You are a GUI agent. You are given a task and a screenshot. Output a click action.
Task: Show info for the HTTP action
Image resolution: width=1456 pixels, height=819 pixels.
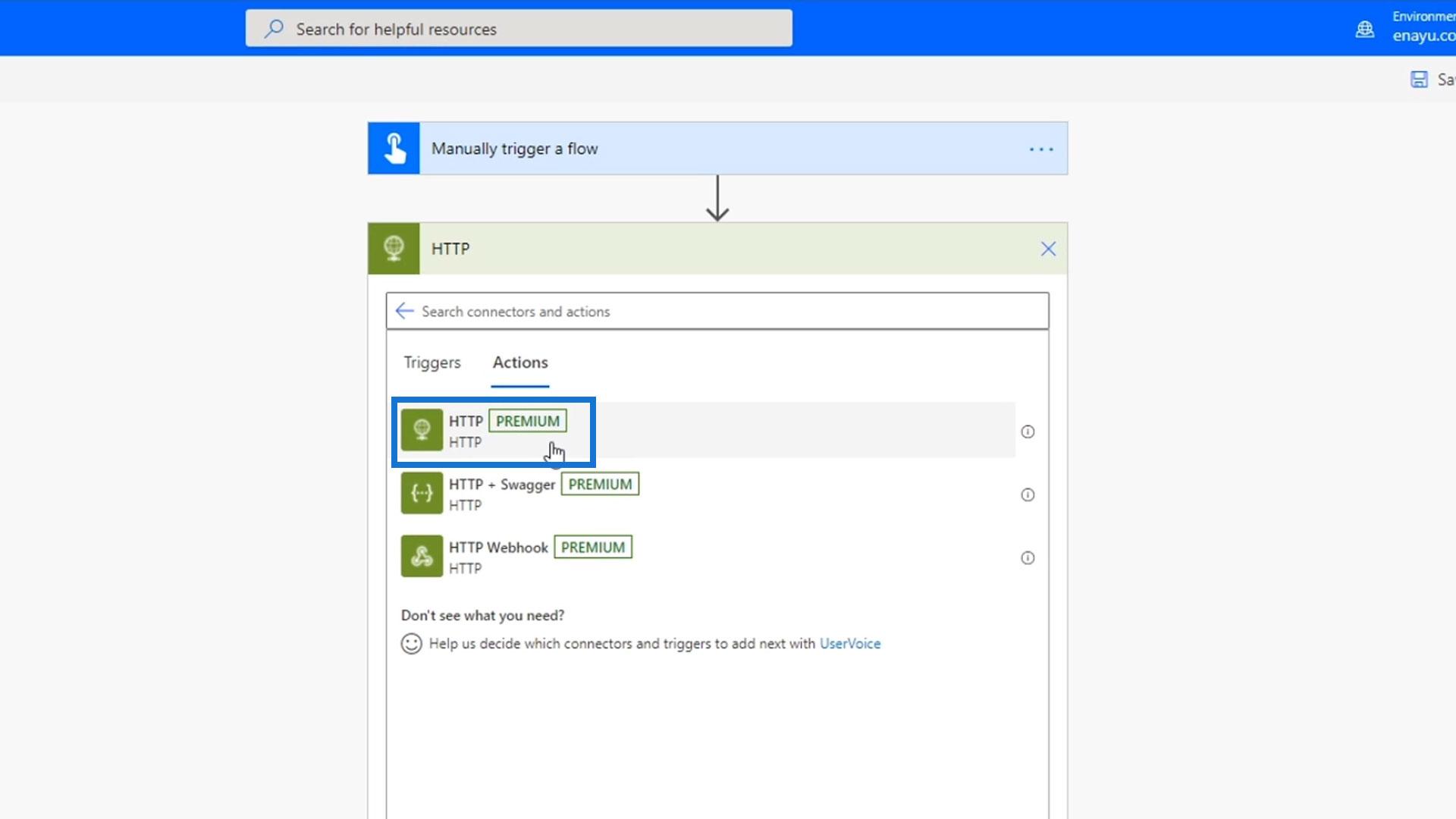point(1028,431)
